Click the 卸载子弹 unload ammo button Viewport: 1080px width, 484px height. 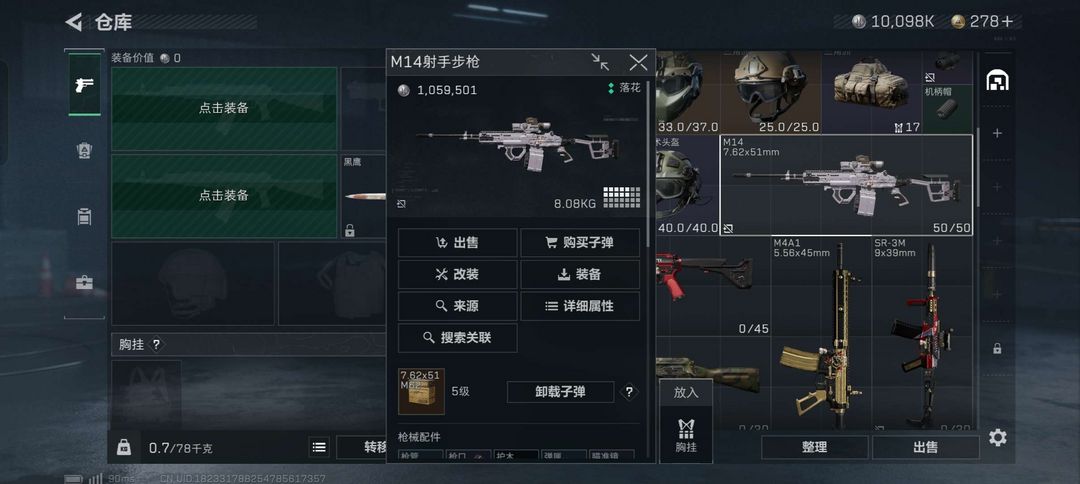[560, 392]
